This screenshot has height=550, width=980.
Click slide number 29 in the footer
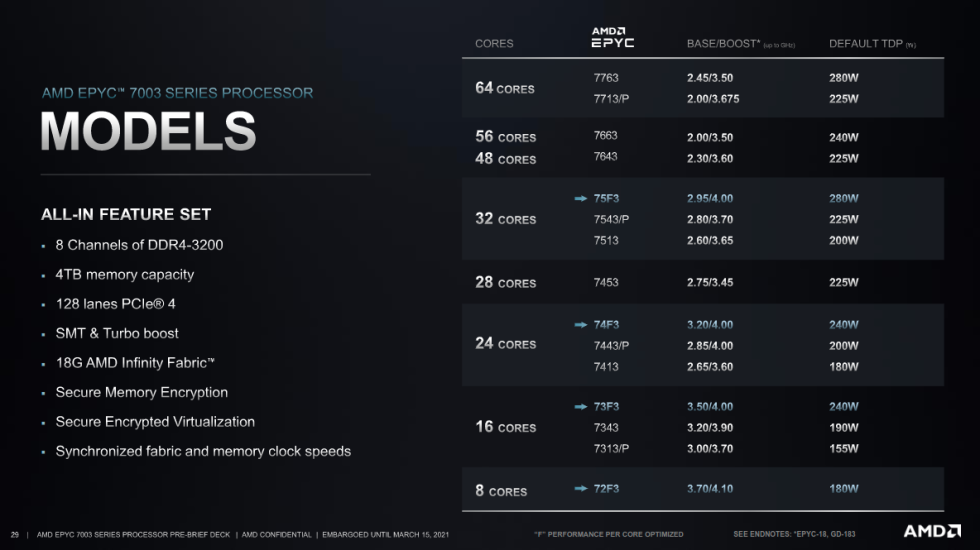pos(14,535)
